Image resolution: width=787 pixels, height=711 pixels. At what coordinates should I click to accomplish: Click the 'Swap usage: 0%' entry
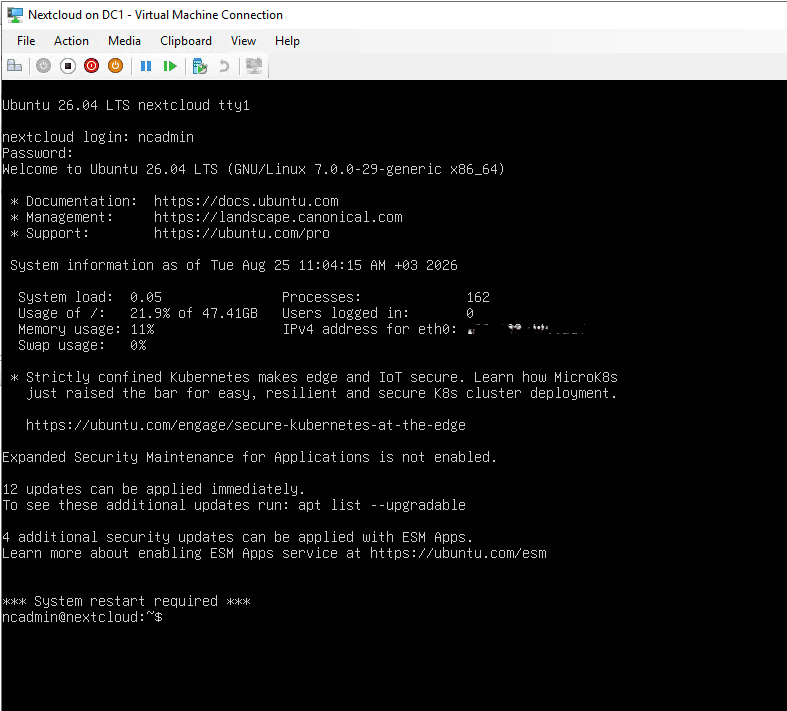[x=82, y=345]
